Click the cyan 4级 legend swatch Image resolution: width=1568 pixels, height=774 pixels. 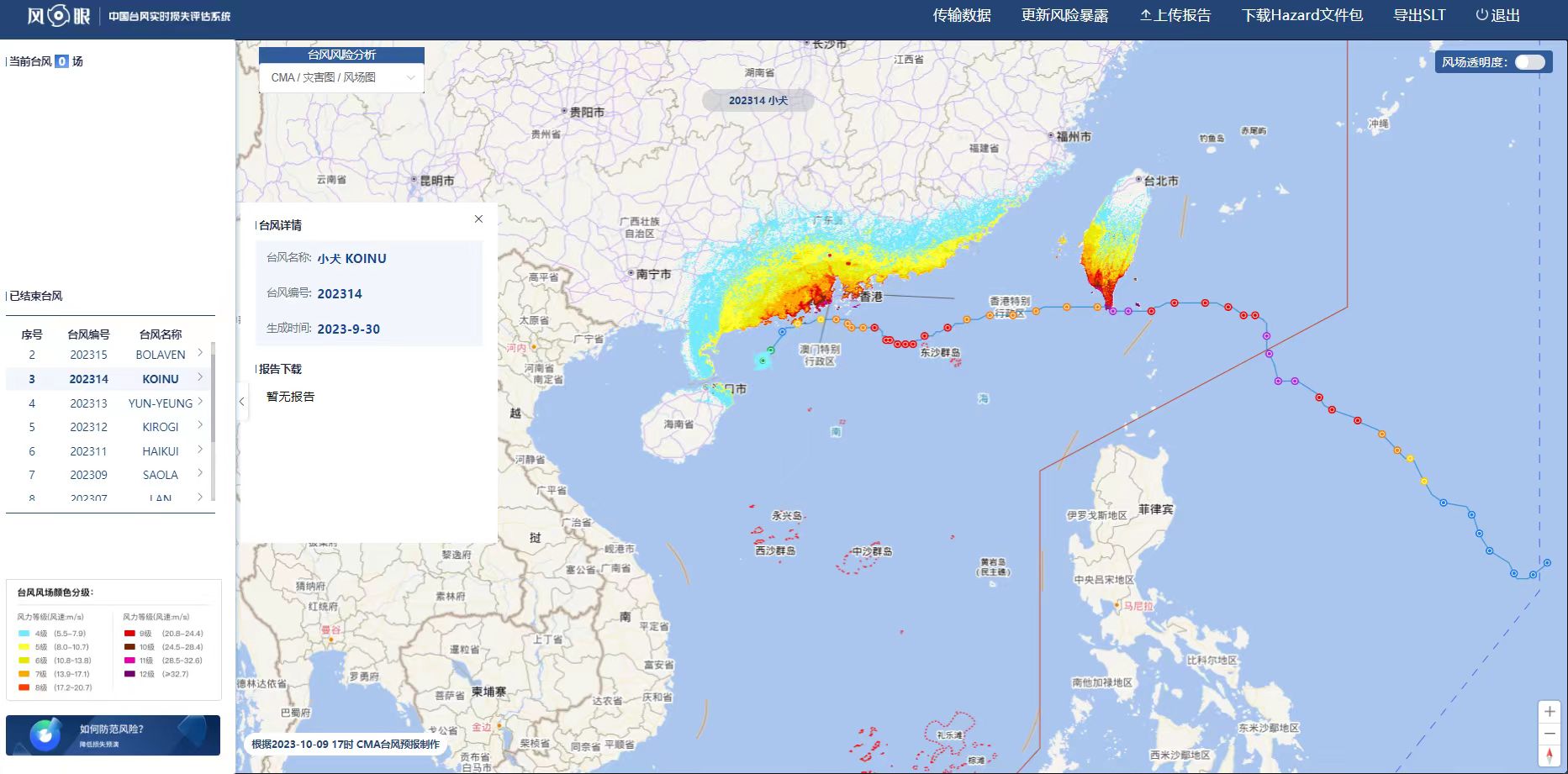pyautogui.click(x=24, y=634)
